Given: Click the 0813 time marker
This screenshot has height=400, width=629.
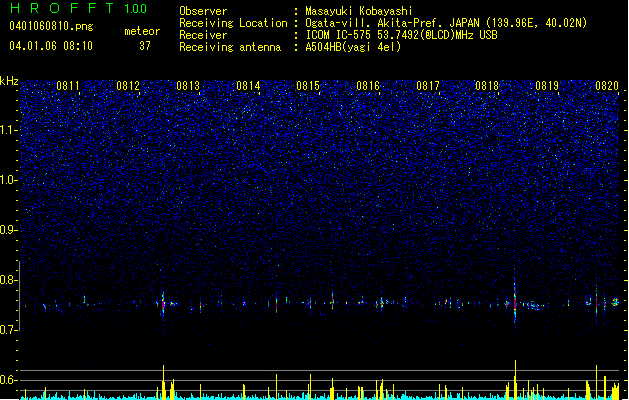Looking at the screenshot, I should tap(188, 86).
